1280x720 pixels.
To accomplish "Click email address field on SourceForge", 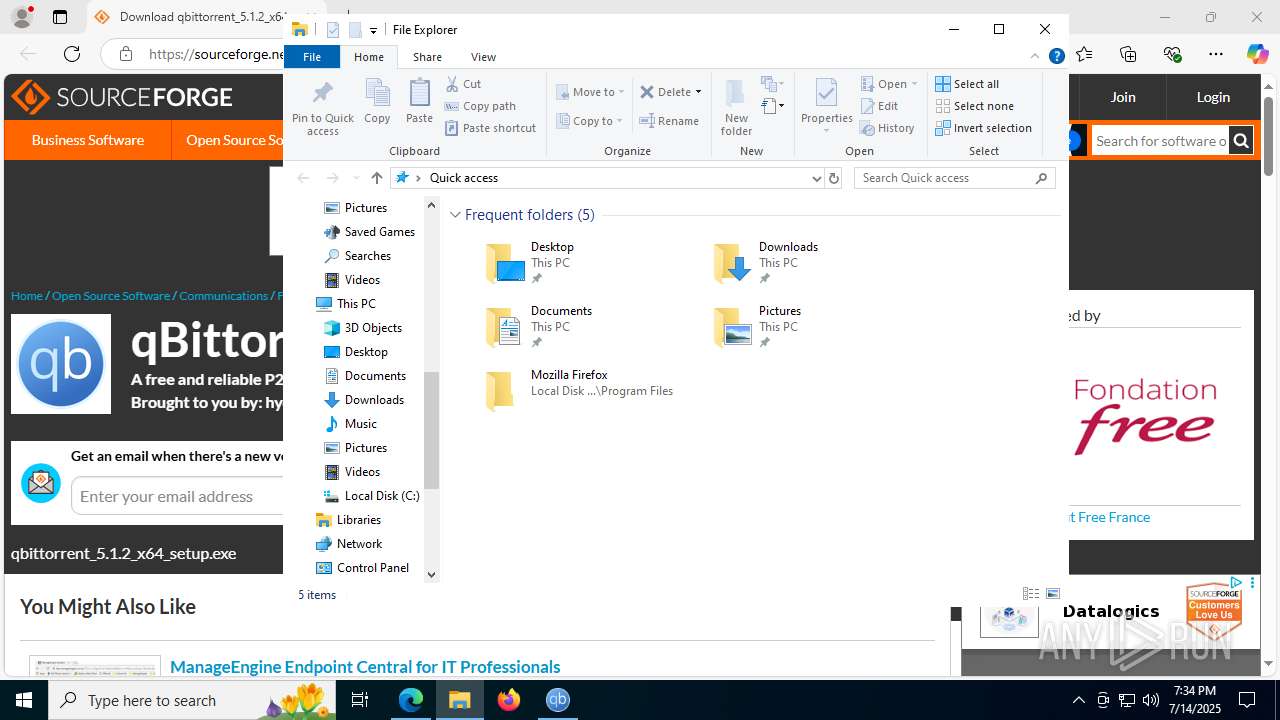I will pyautogui.click(x=178, y=496).
